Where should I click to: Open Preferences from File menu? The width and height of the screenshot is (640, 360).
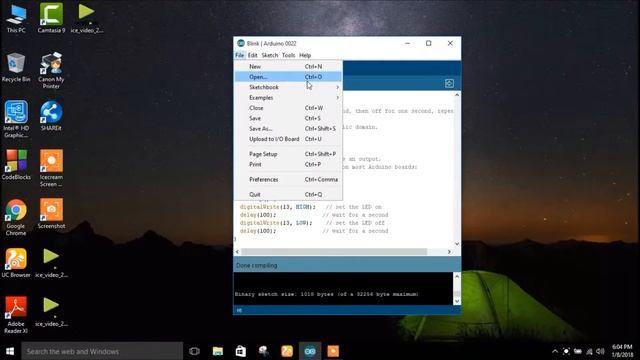[x=288, y=179]
